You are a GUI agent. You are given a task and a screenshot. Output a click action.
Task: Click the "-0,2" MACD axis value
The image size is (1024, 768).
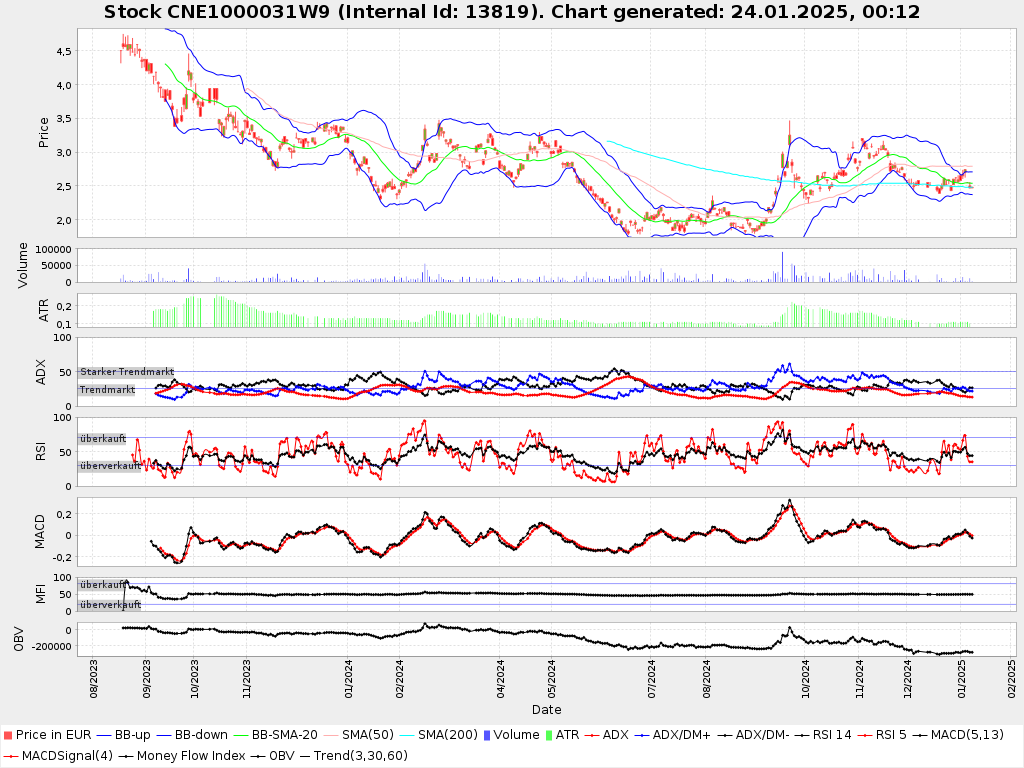click(63, 557)
